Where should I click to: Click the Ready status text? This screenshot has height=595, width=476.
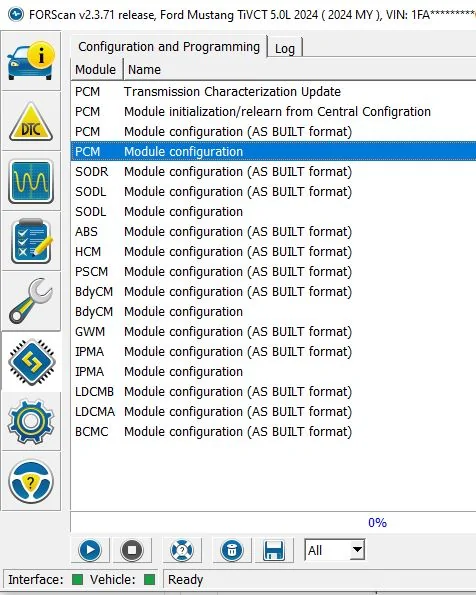point(186,579)
